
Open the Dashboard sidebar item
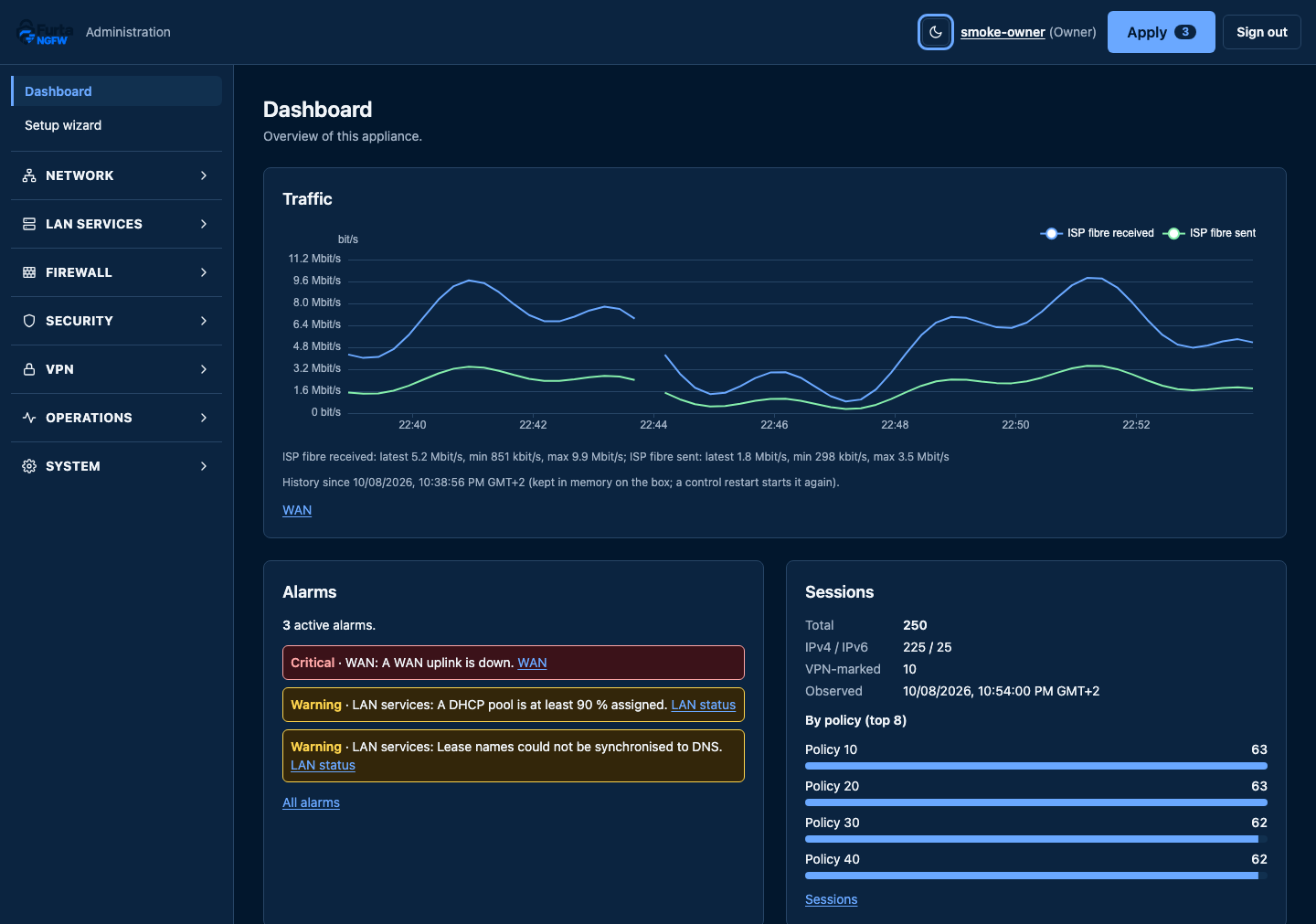click(x=116, y=91)
